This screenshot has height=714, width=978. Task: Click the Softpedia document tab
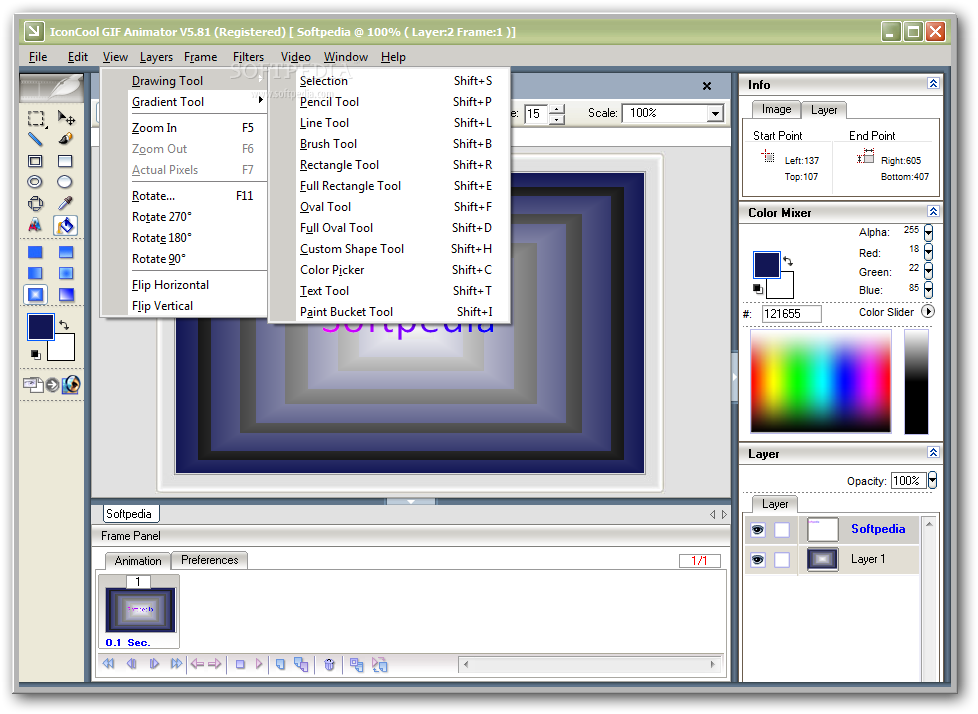point(129,514)
